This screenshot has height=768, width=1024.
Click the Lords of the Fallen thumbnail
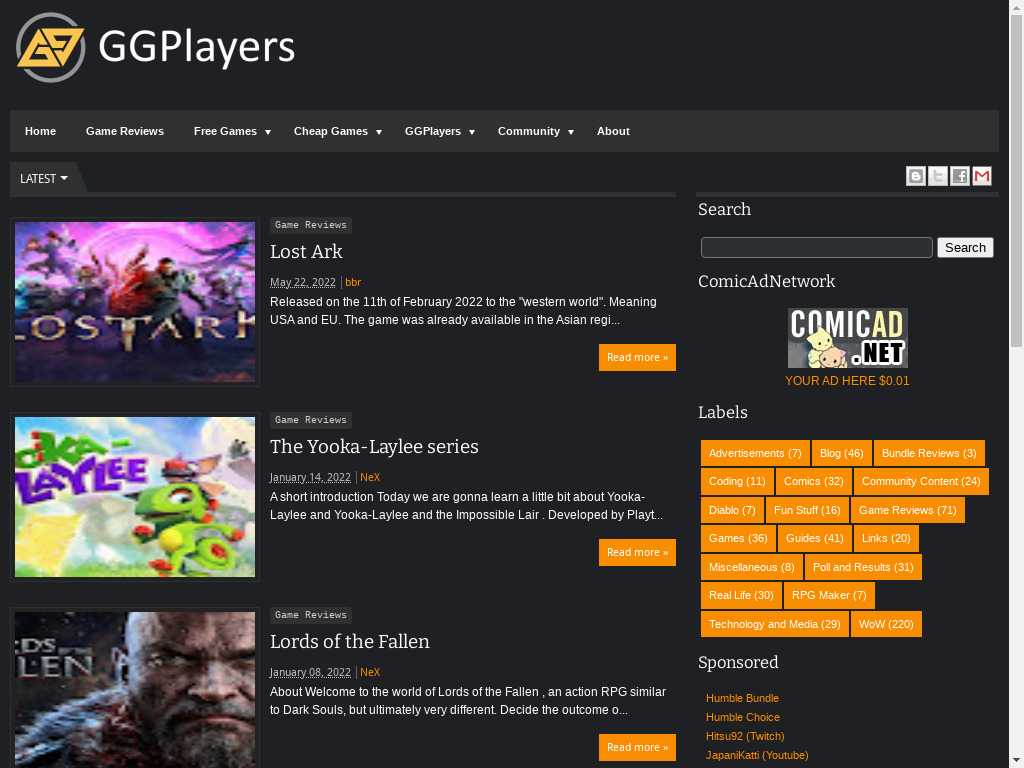coord(135,690)
